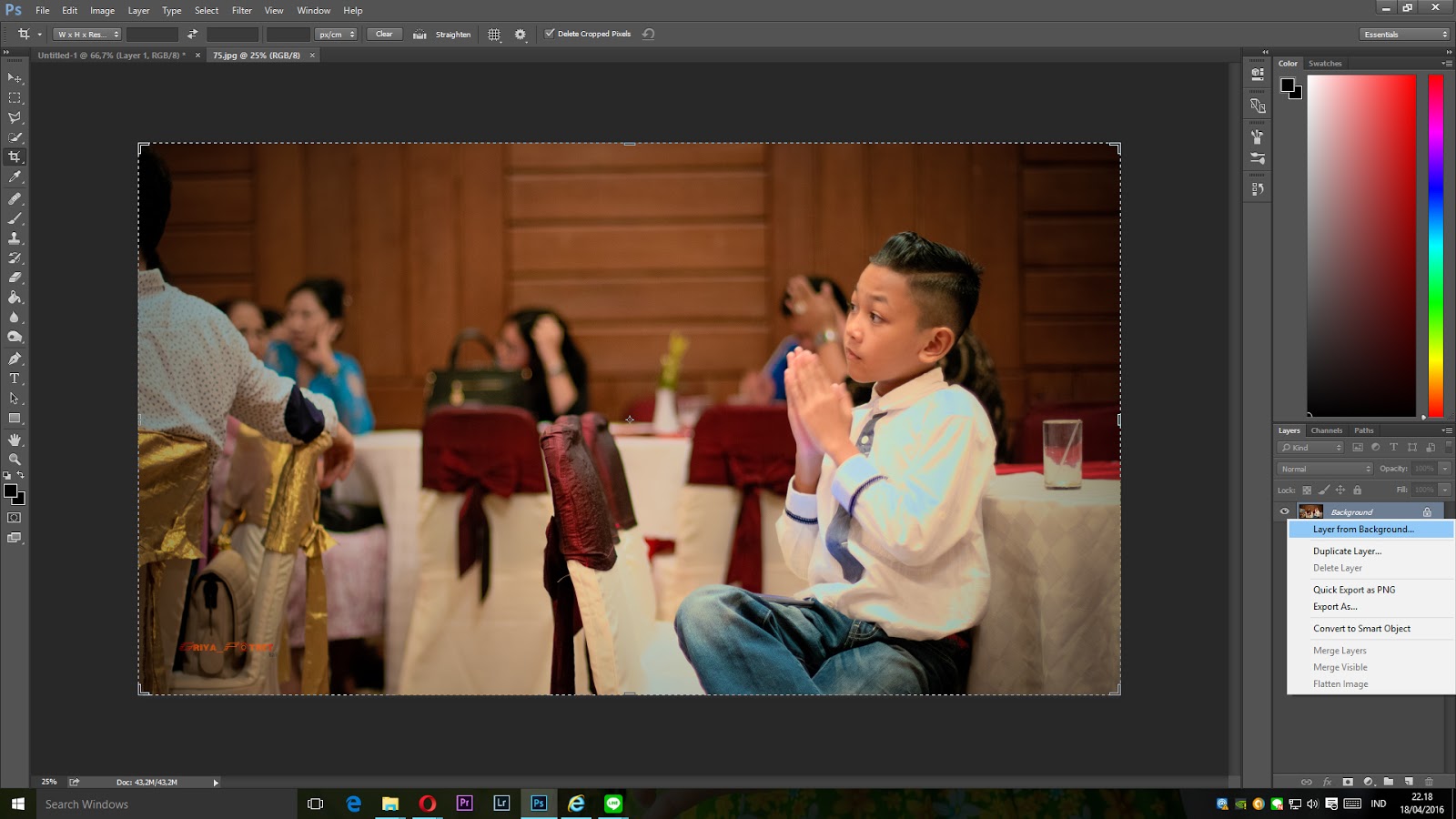Select the Move tool
The width and height of the screenshot is (1456, 819).
15,78
